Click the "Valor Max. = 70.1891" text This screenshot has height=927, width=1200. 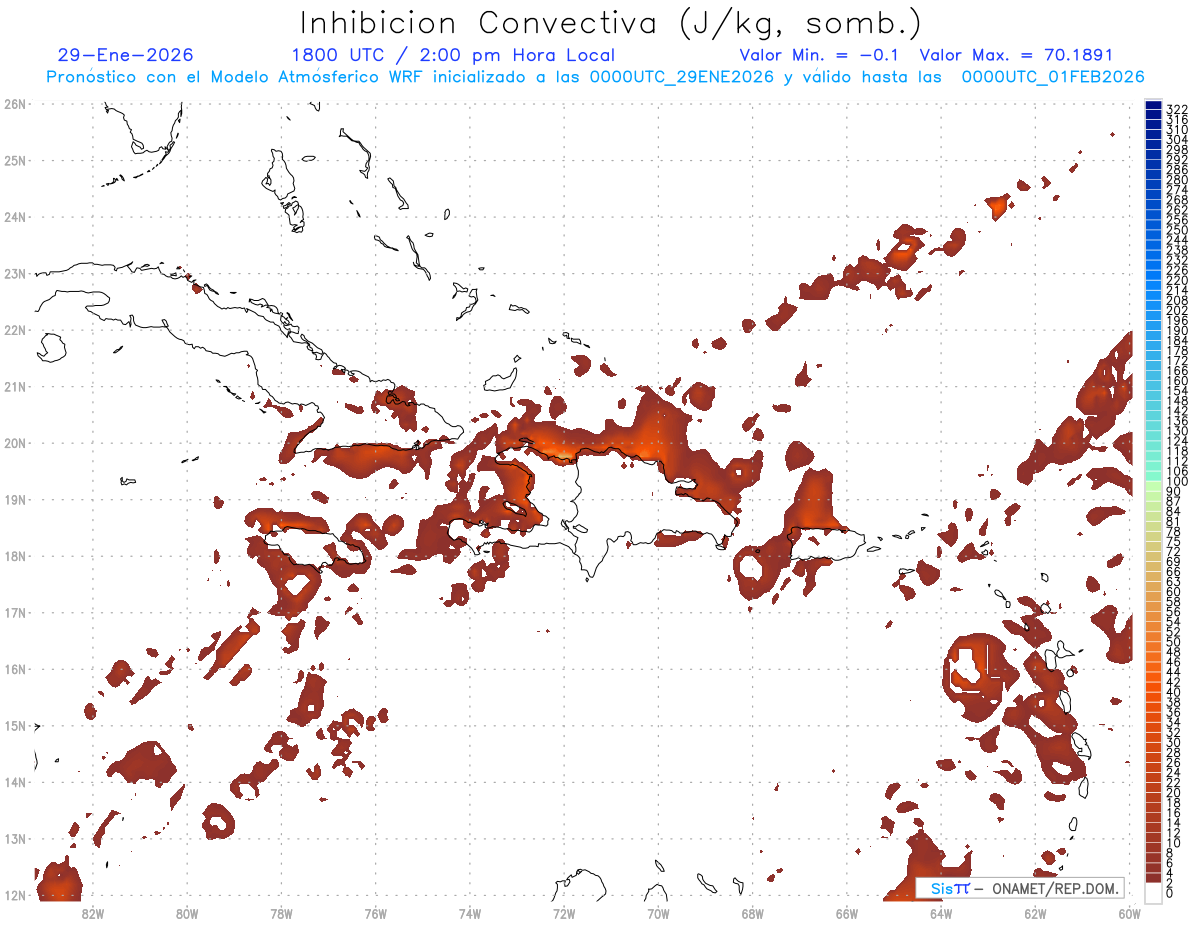1016,55
